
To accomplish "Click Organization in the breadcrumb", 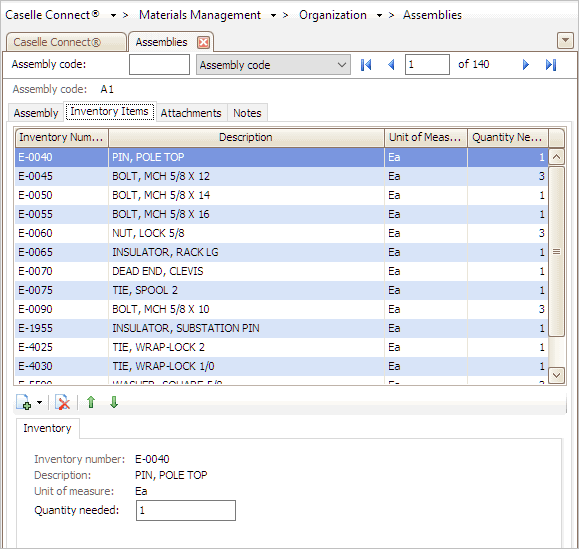I will click(x=333, y=15).
